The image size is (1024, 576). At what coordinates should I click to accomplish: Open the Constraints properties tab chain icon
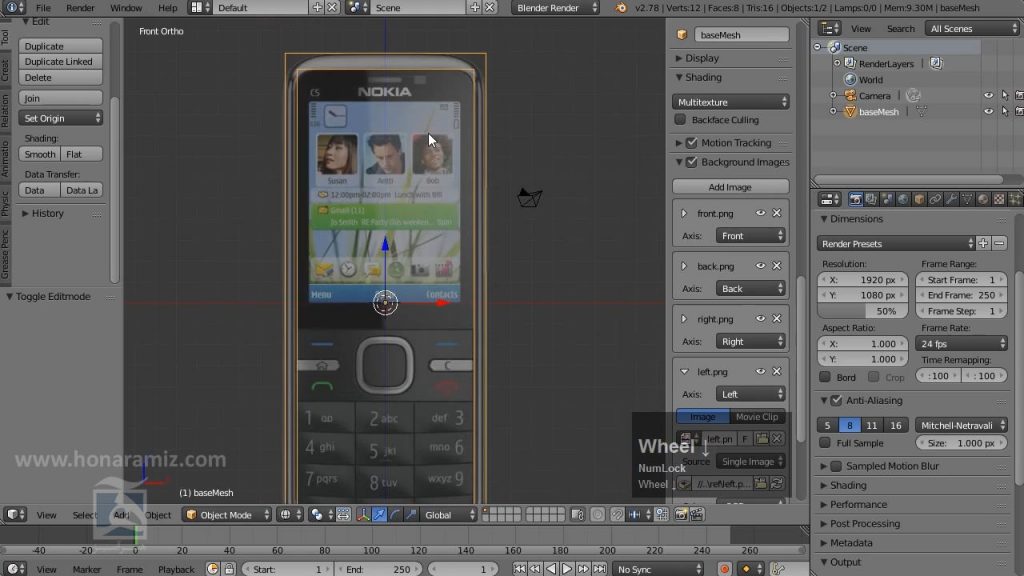click(x=935, y=199)
